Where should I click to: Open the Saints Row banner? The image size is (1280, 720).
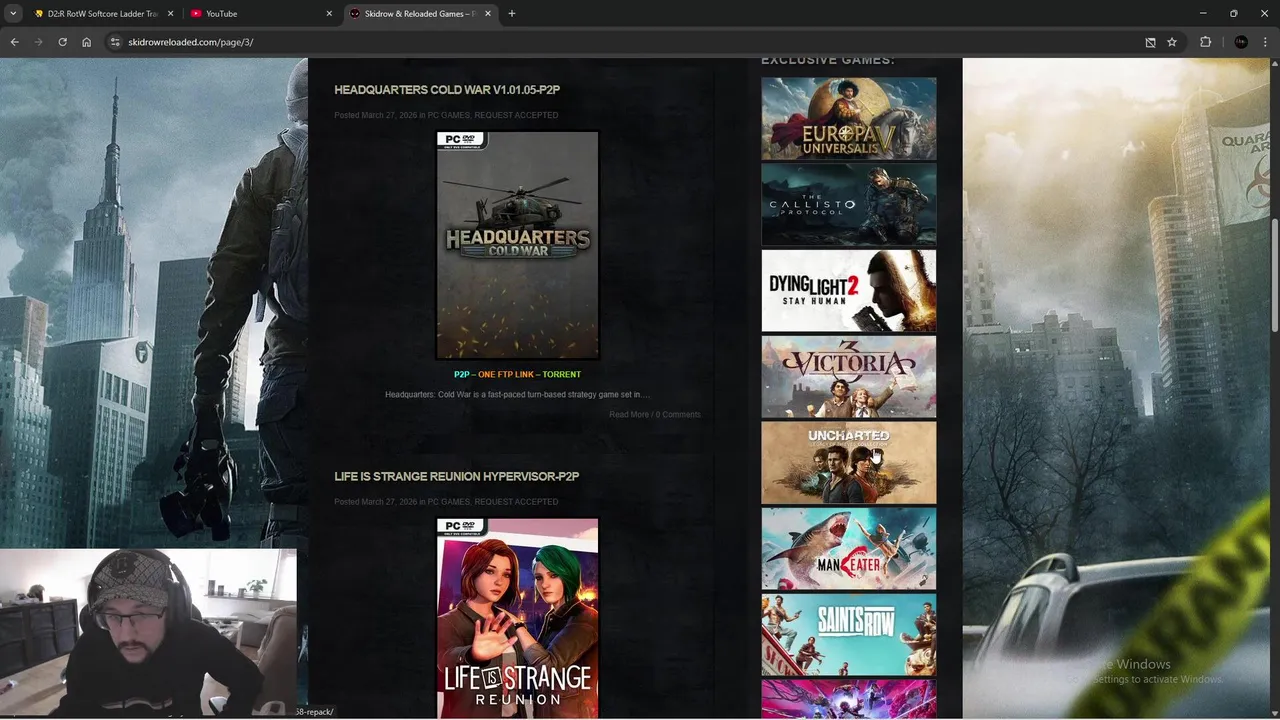[849, 634]
